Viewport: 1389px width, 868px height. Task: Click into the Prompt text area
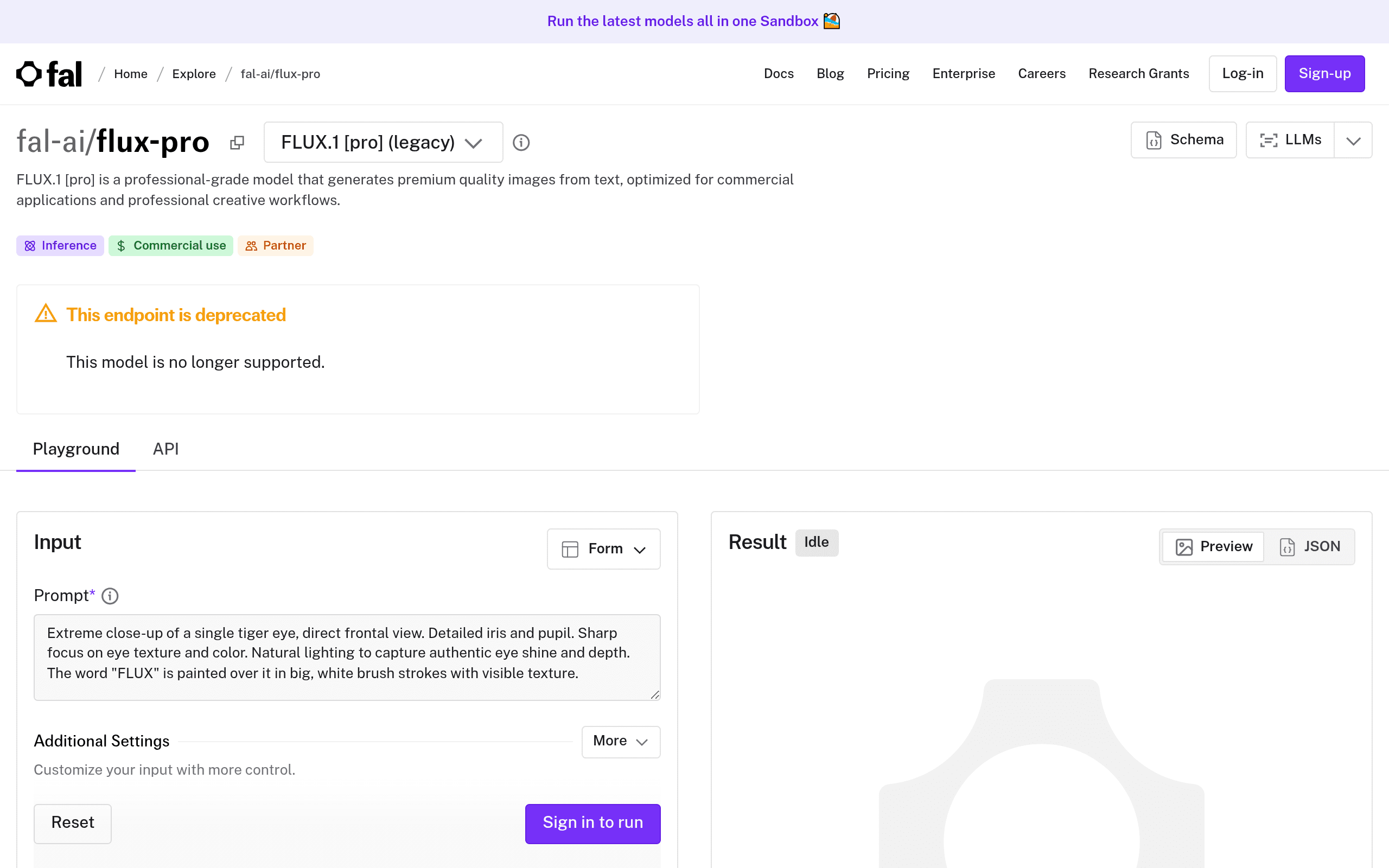pyautogui.click(x=347, y=658)
